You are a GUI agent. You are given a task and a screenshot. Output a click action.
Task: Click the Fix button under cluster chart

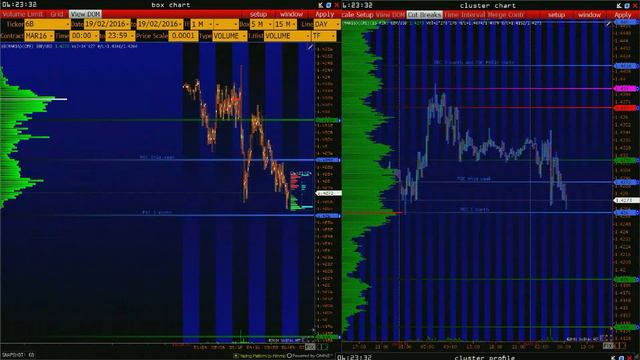click(x=608, y=346)
